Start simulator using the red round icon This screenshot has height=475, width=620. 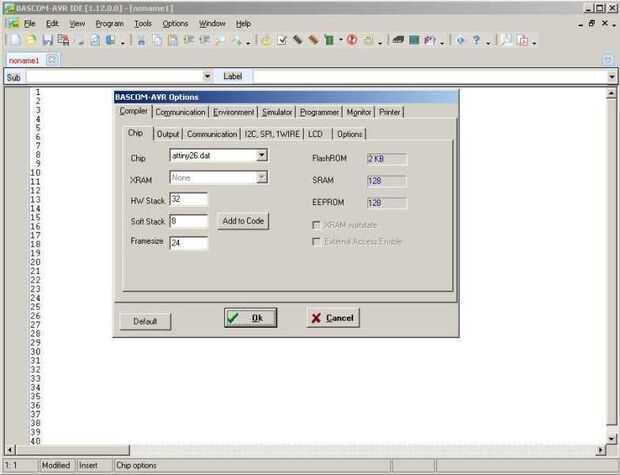pos(352,40)
